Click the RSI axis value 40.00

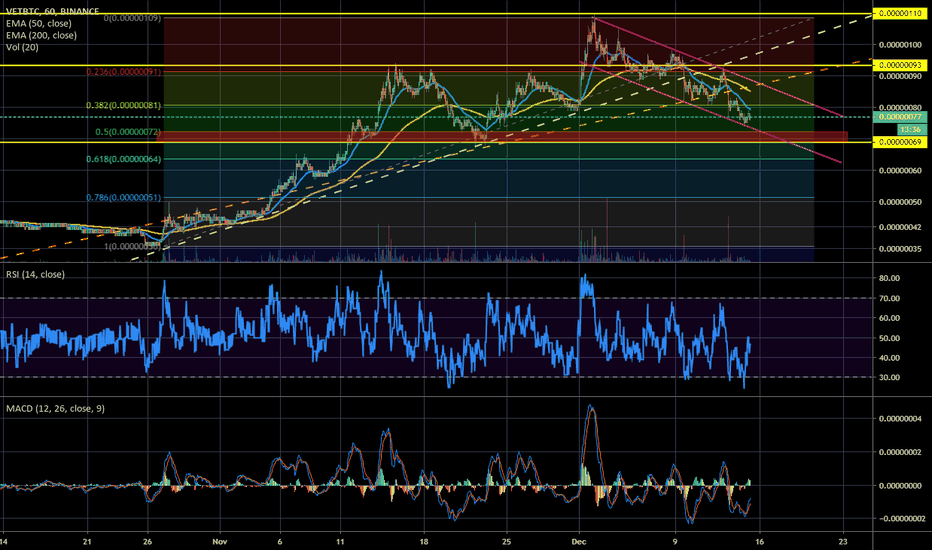(x=889, y=358)
